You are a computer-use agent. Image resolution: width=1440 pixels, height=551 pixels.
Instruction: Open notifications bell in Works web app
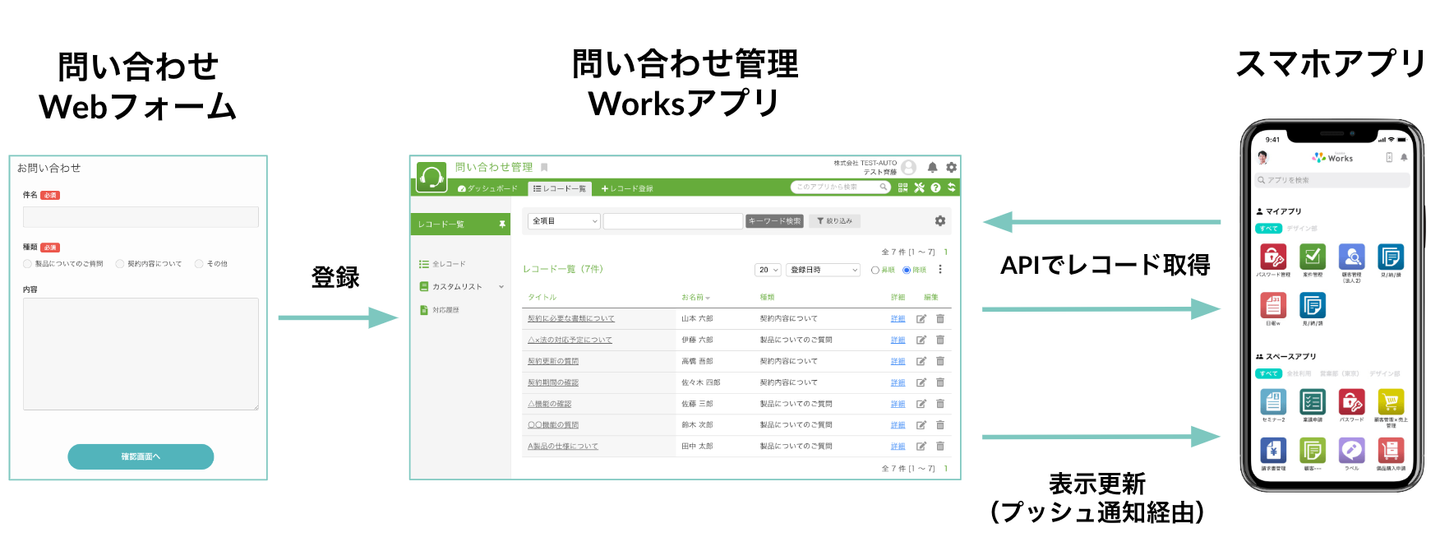point(933,168)
